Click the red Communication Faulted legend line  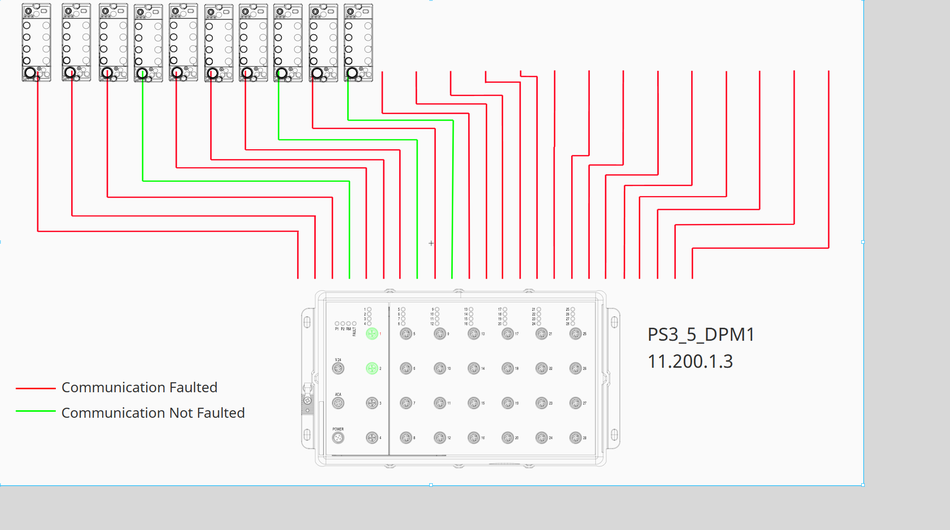click(x=35, y=388)
